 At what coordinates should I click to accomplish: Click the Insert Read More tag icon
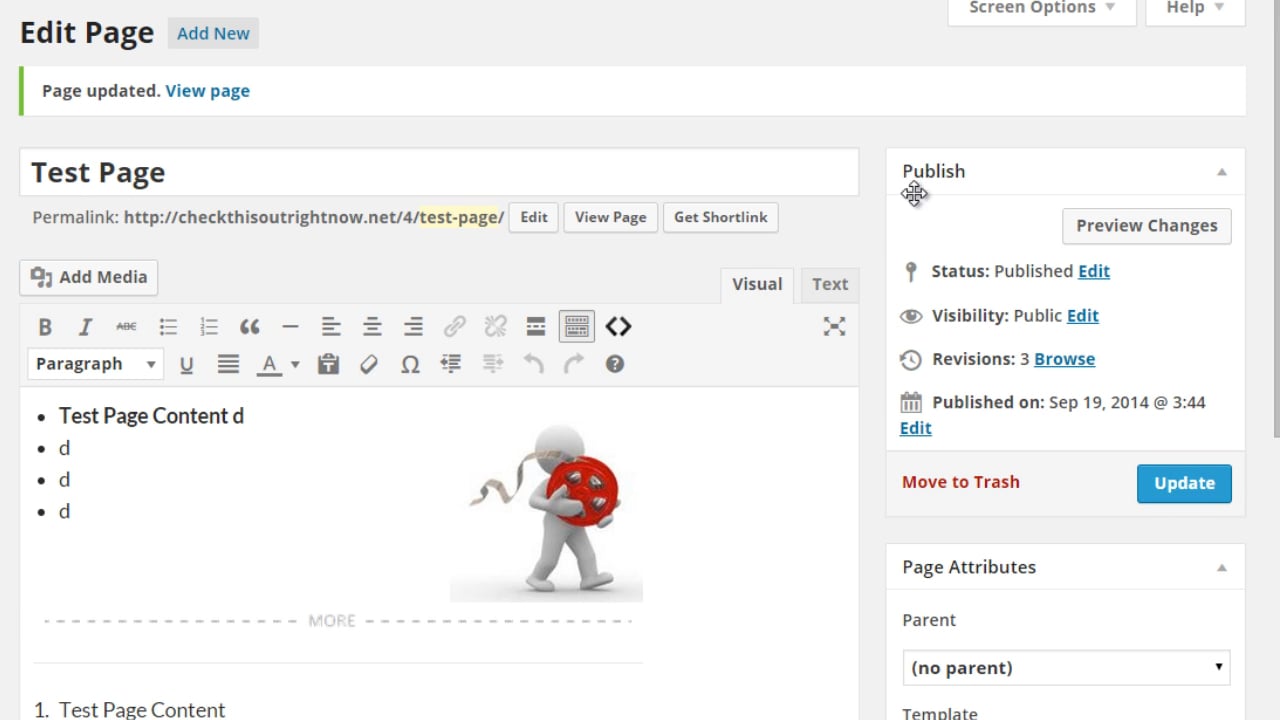pos(535,326)
